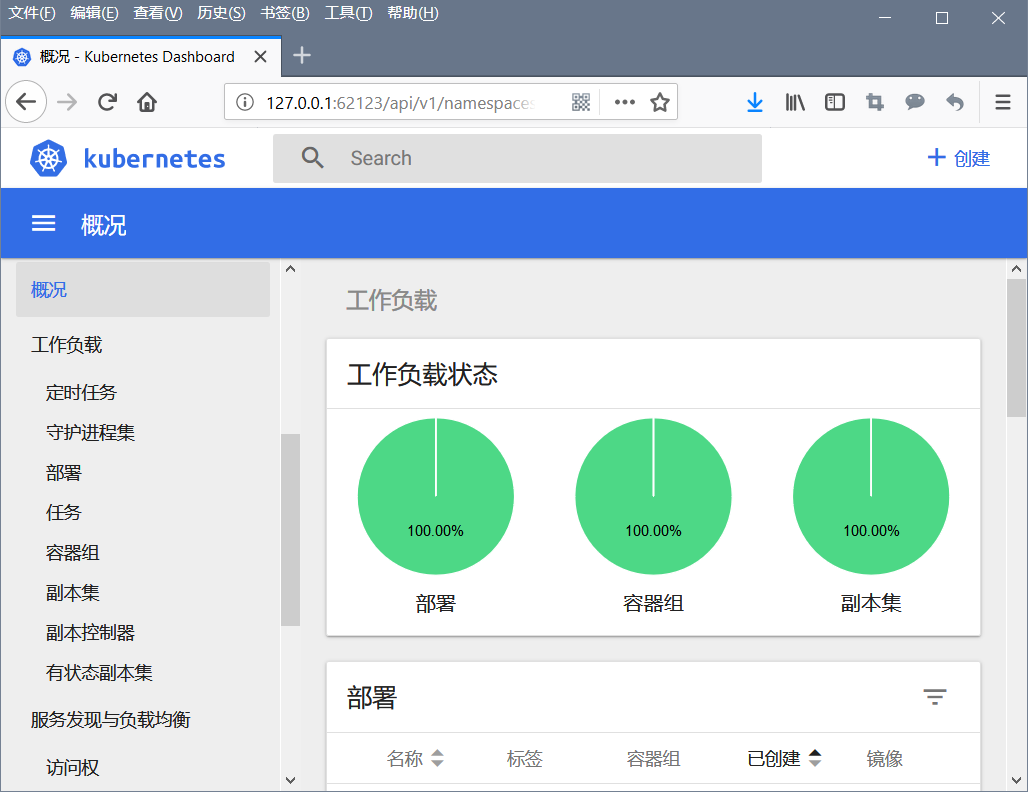Image resolution: width=1028 pixels, height=792 pixels.
Task: Open 任务 in the sidebar
Action: [64, 513]
